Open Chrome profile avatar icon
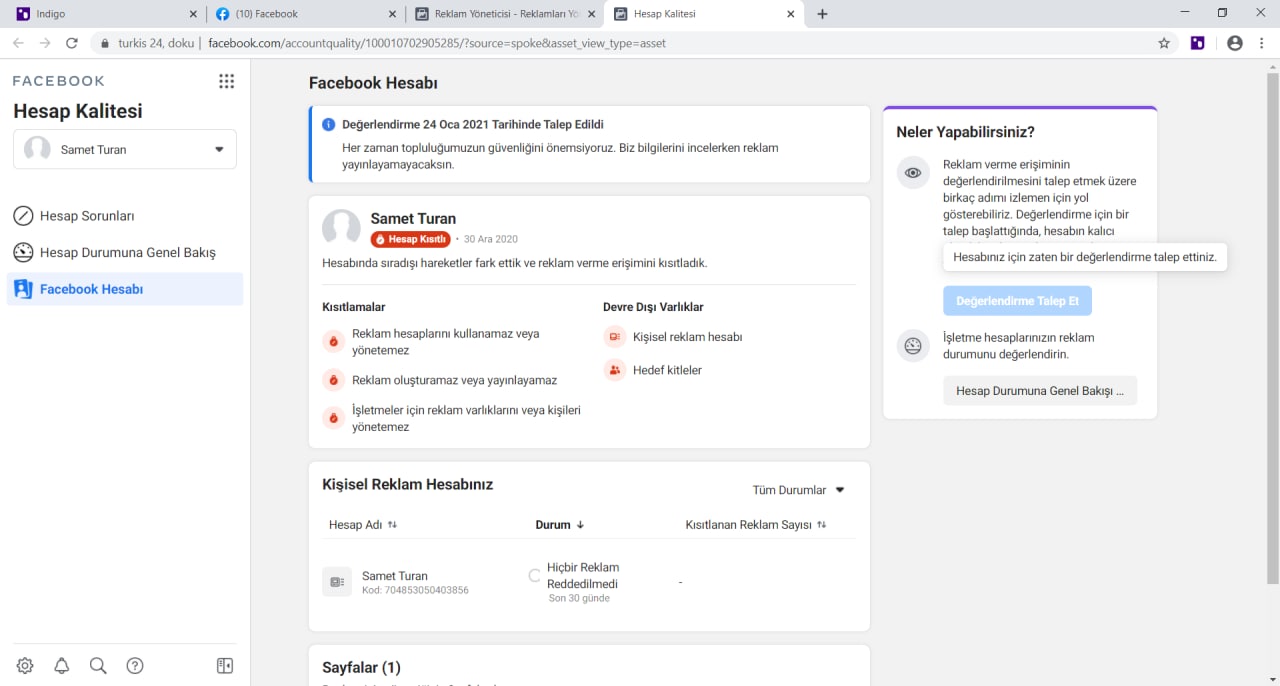 pos(1235,43)
